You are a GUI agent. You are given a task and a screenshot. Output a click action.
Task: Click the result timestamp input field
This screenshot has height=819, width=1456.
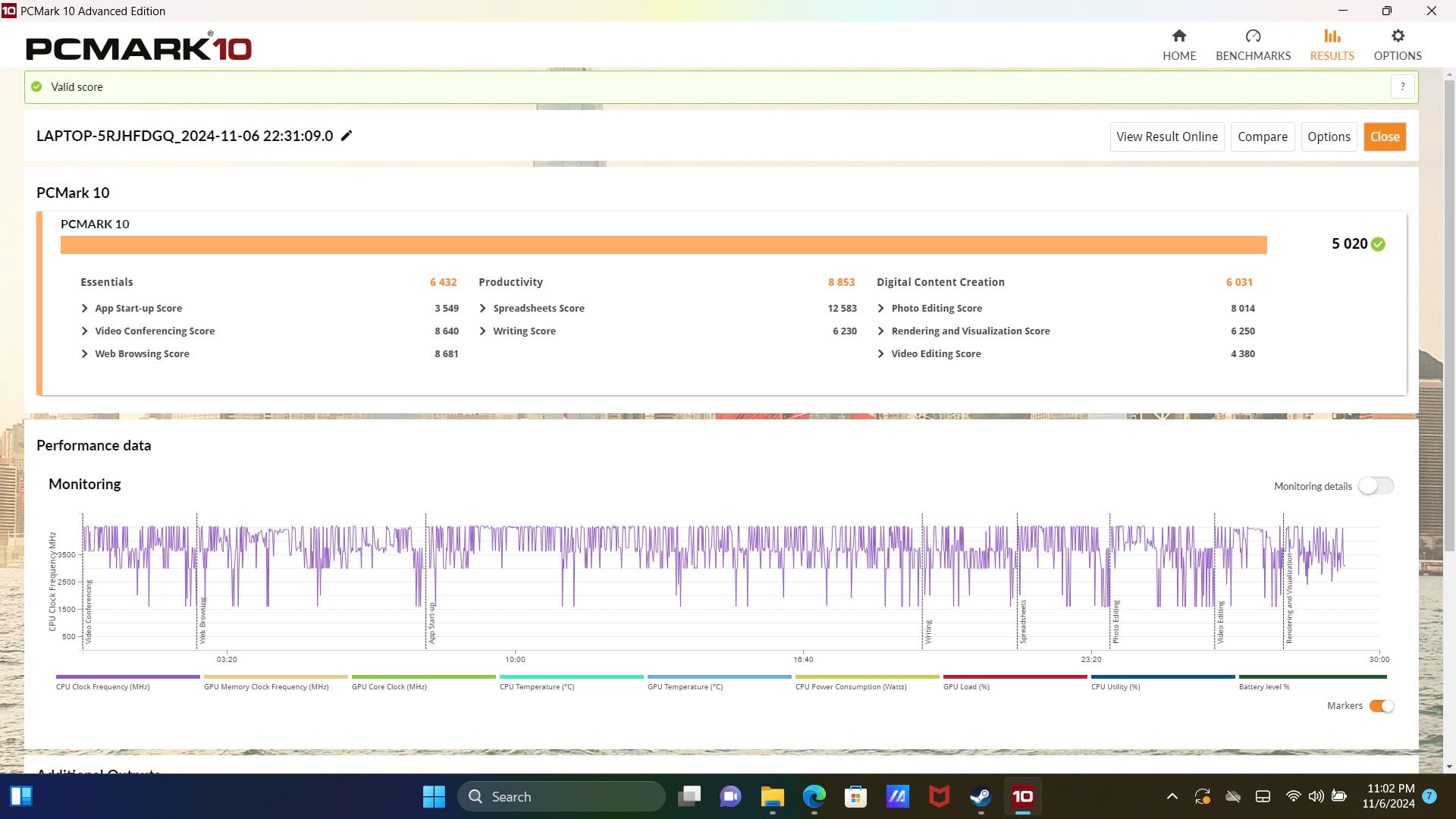184,135
